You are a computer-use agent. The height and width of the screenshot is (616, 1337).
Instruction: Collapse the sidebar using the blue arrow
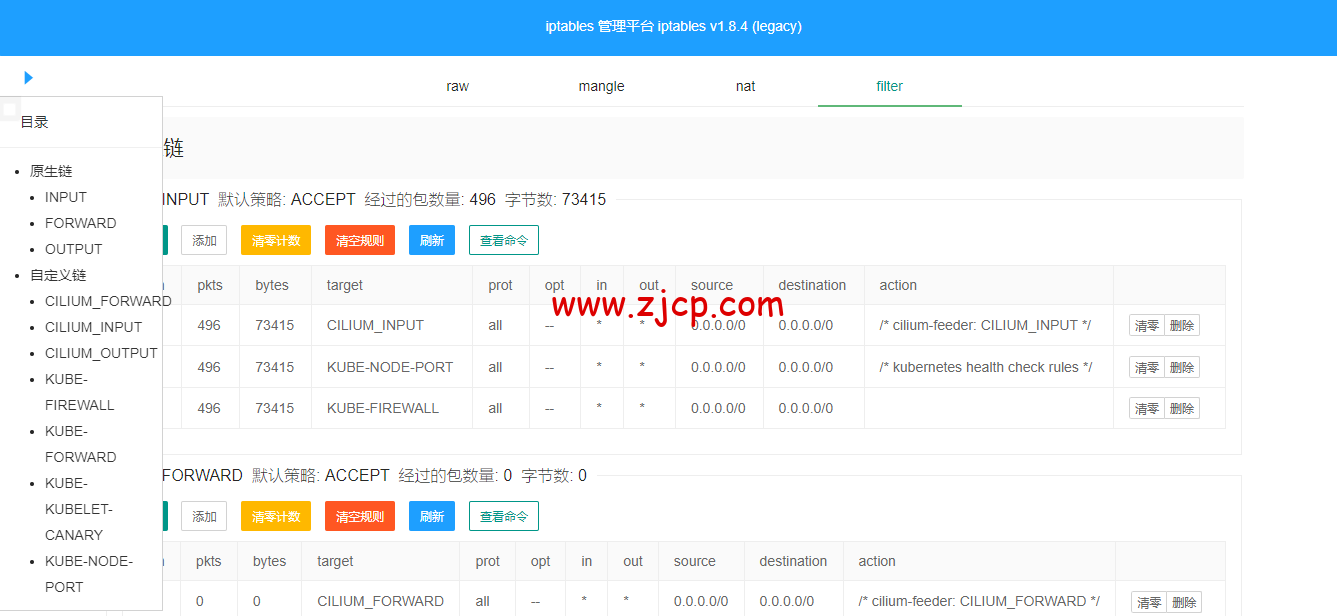(28, 77)
